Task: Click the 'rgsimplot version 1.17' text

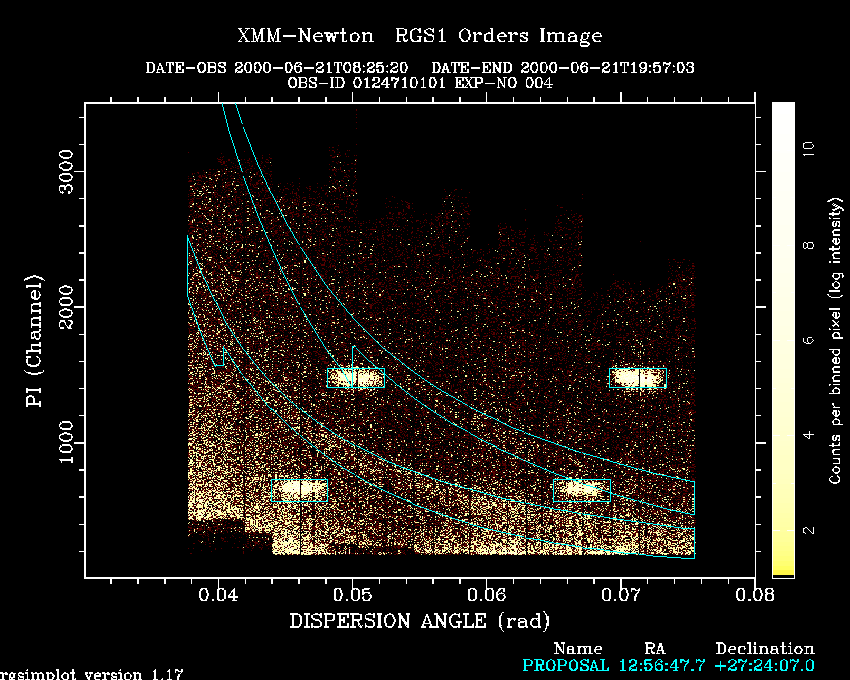Action: pos(92,674)
